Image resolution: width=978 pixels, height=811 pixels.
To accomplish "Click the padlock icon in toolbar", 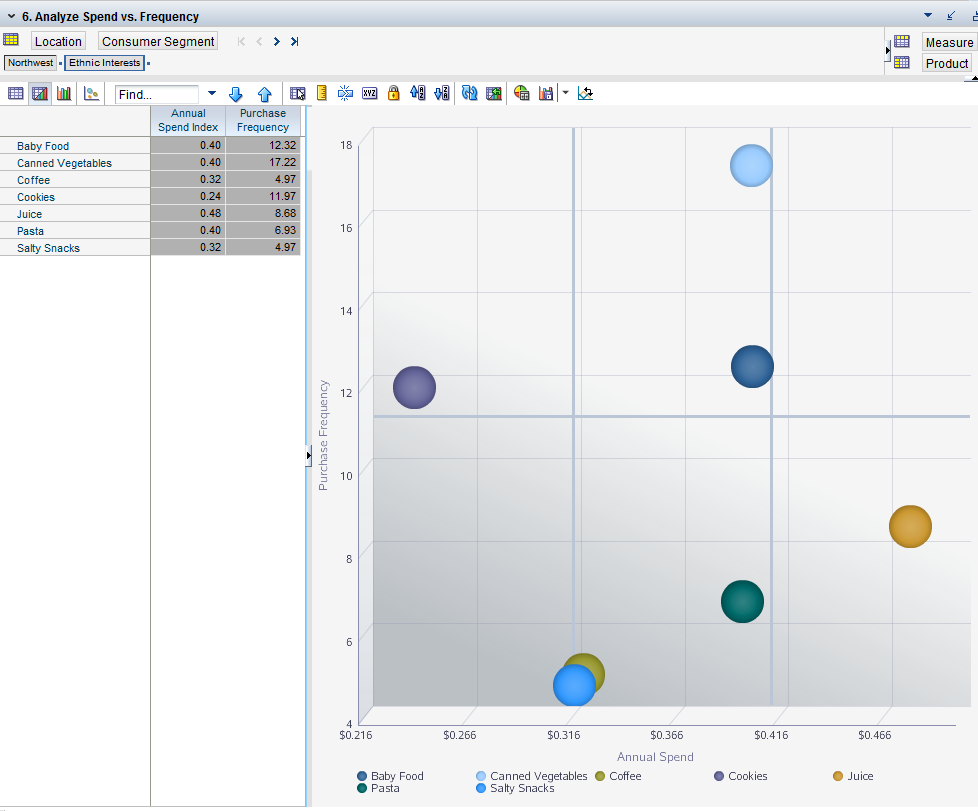I will pyautogui.click(x=393, y=93).
